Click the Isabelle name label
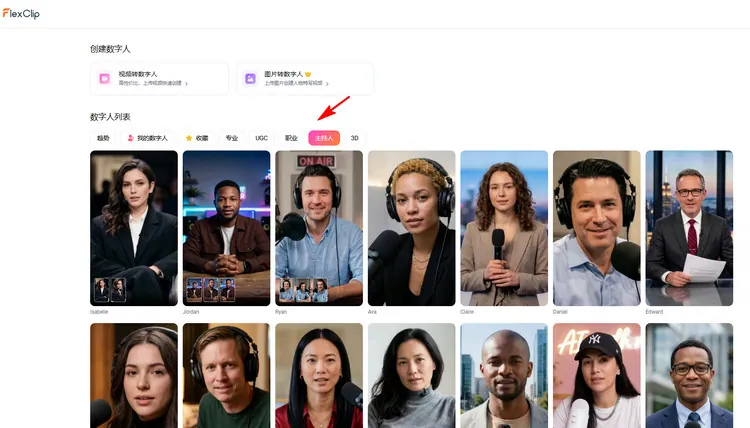The height and width of the screenshot is (428, 750). [x=99, y=312]
